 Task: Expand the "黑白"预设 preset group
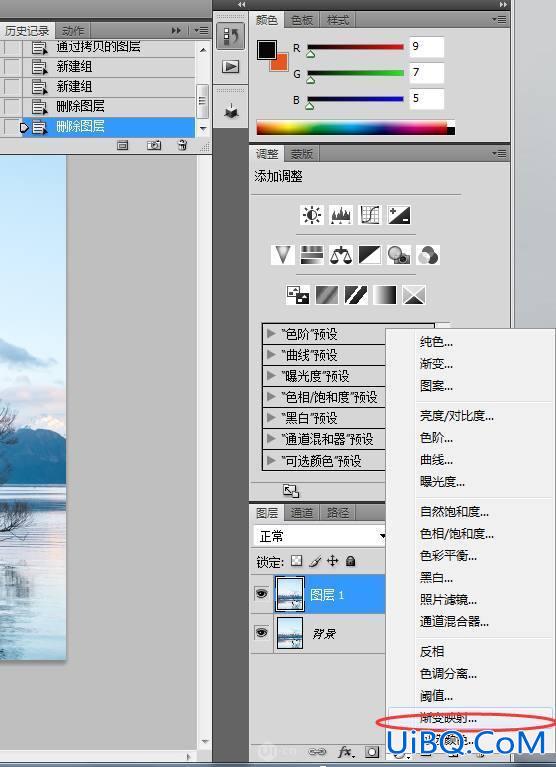(x=270, y=417)
